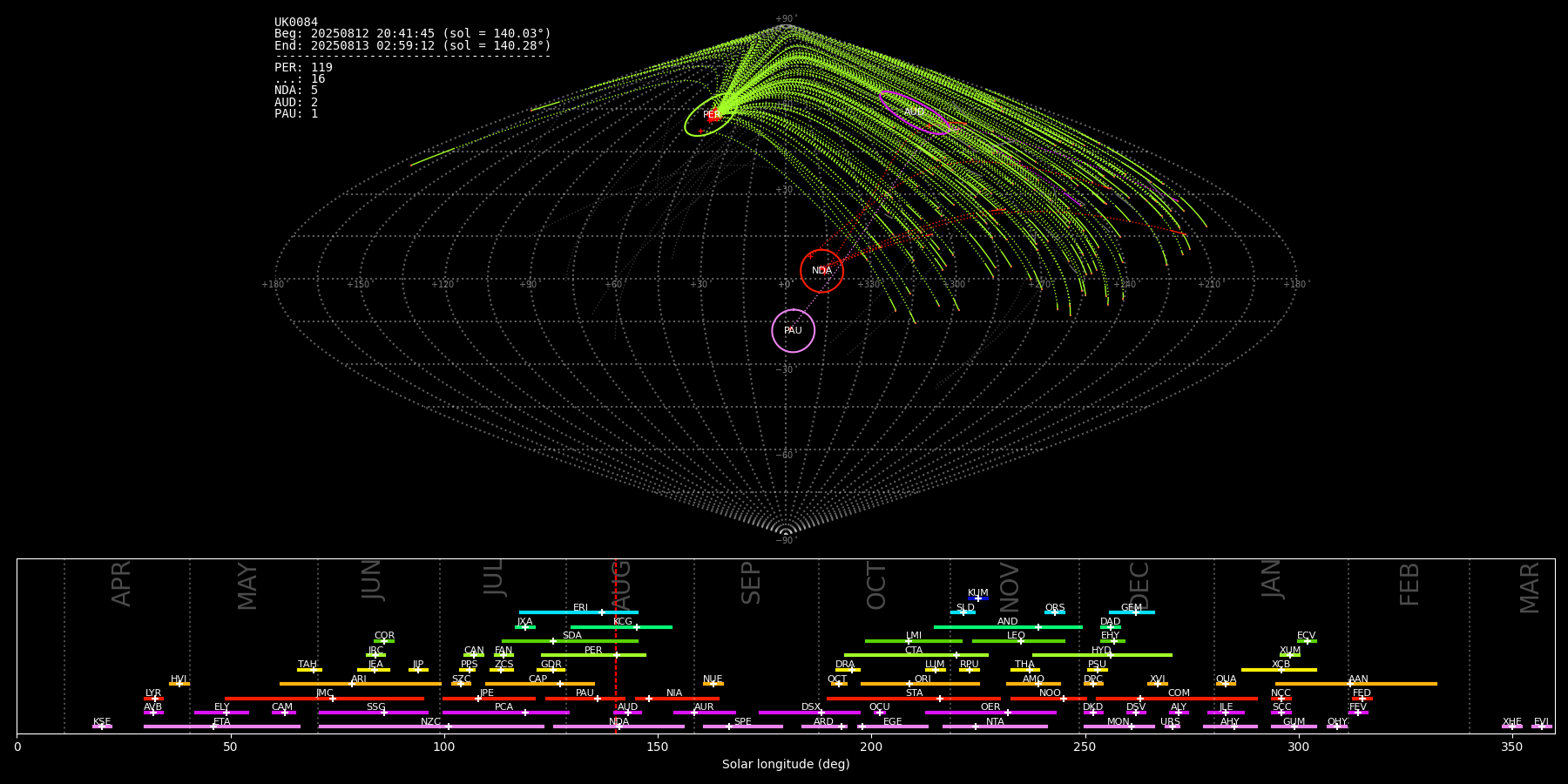Viewport: 1568px width, 784px height.
Task: Click the green PER radiant ellipse
Action: click(x=709, y=117)
